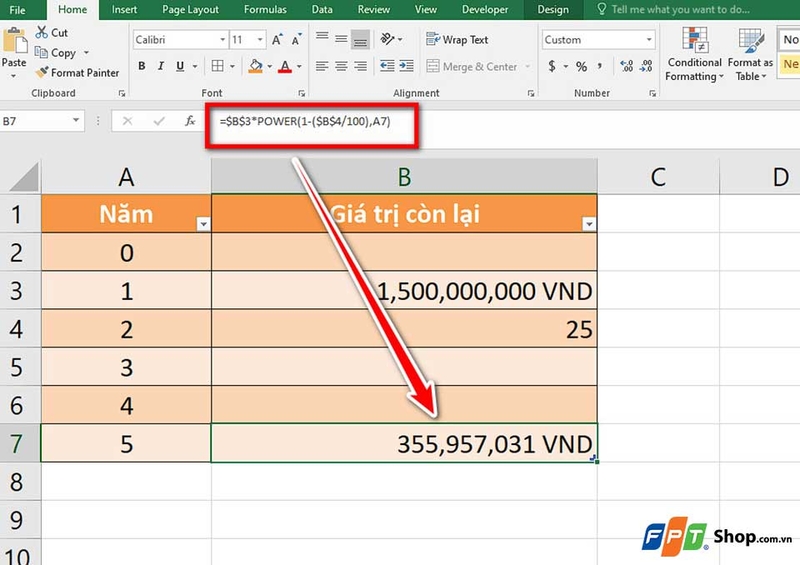
Task: Click the Tell me what you want search box
Action: 673,10
